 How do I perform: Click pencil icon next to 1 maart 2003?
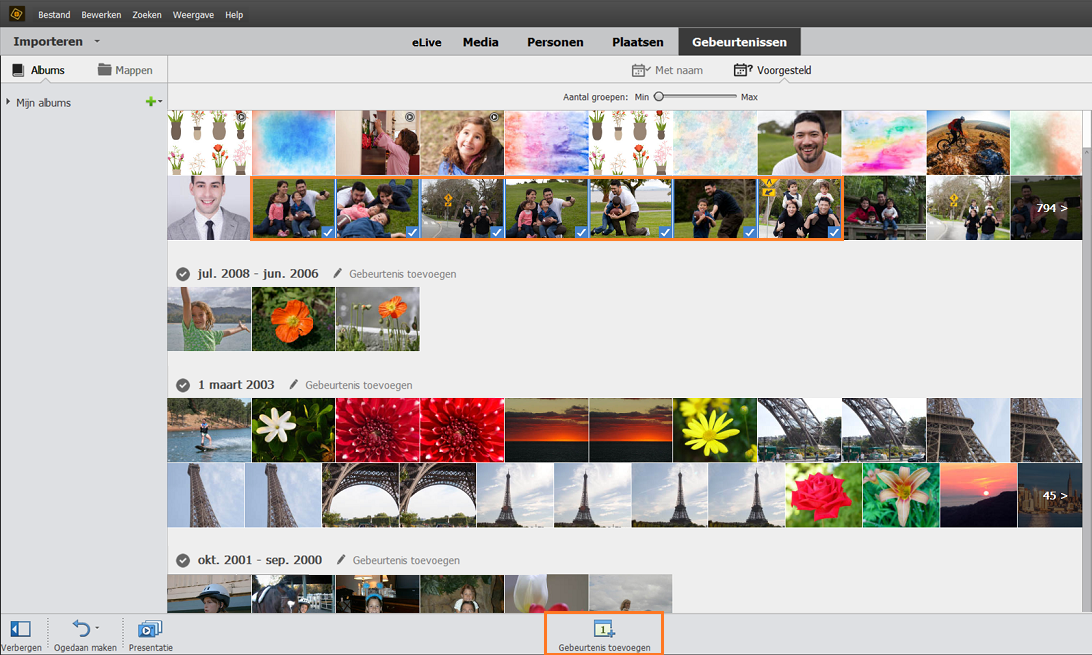tap(294, 384)
